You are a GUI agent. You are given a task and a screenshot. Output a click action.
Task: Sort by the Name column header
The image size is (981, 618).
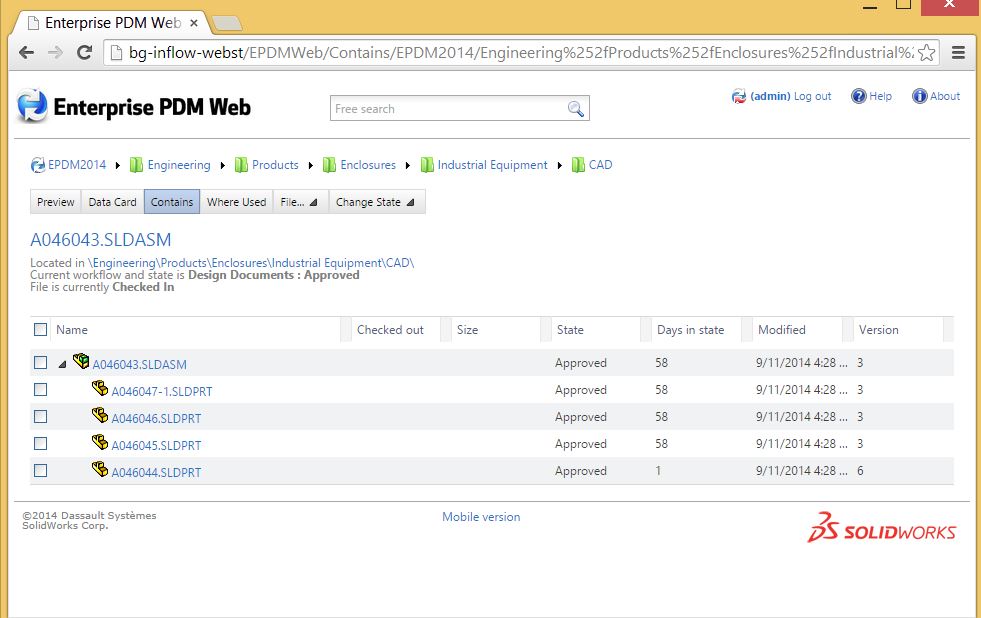72,330
